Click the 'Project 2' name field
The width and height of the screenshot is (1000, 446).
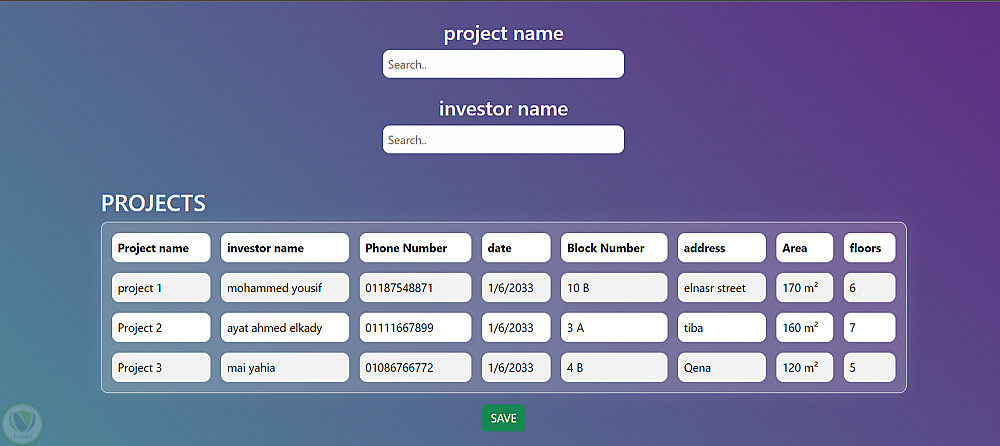click(x=161, y=328)
